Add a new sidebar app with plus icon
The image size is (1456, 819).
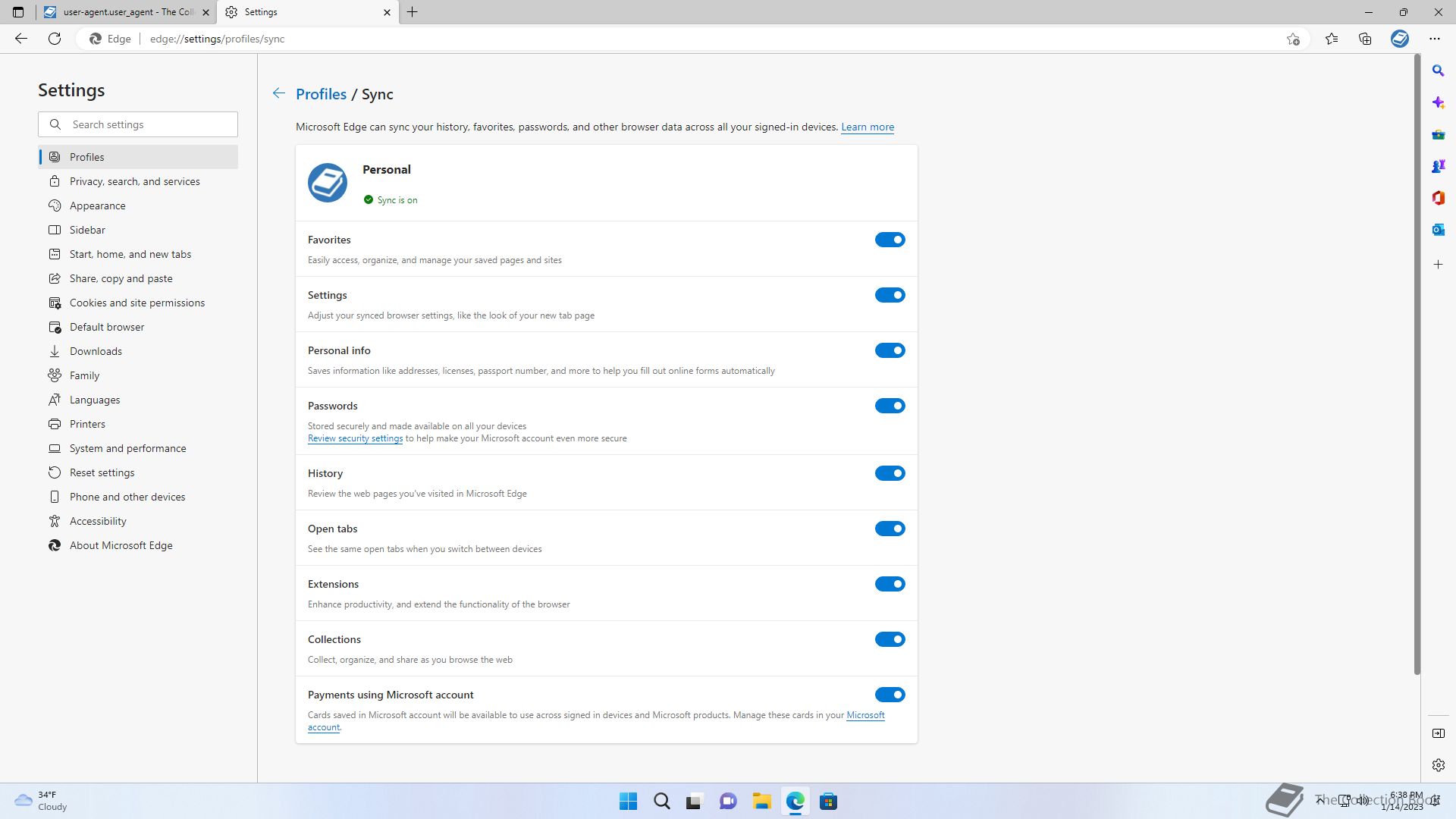click(1438, 265)
